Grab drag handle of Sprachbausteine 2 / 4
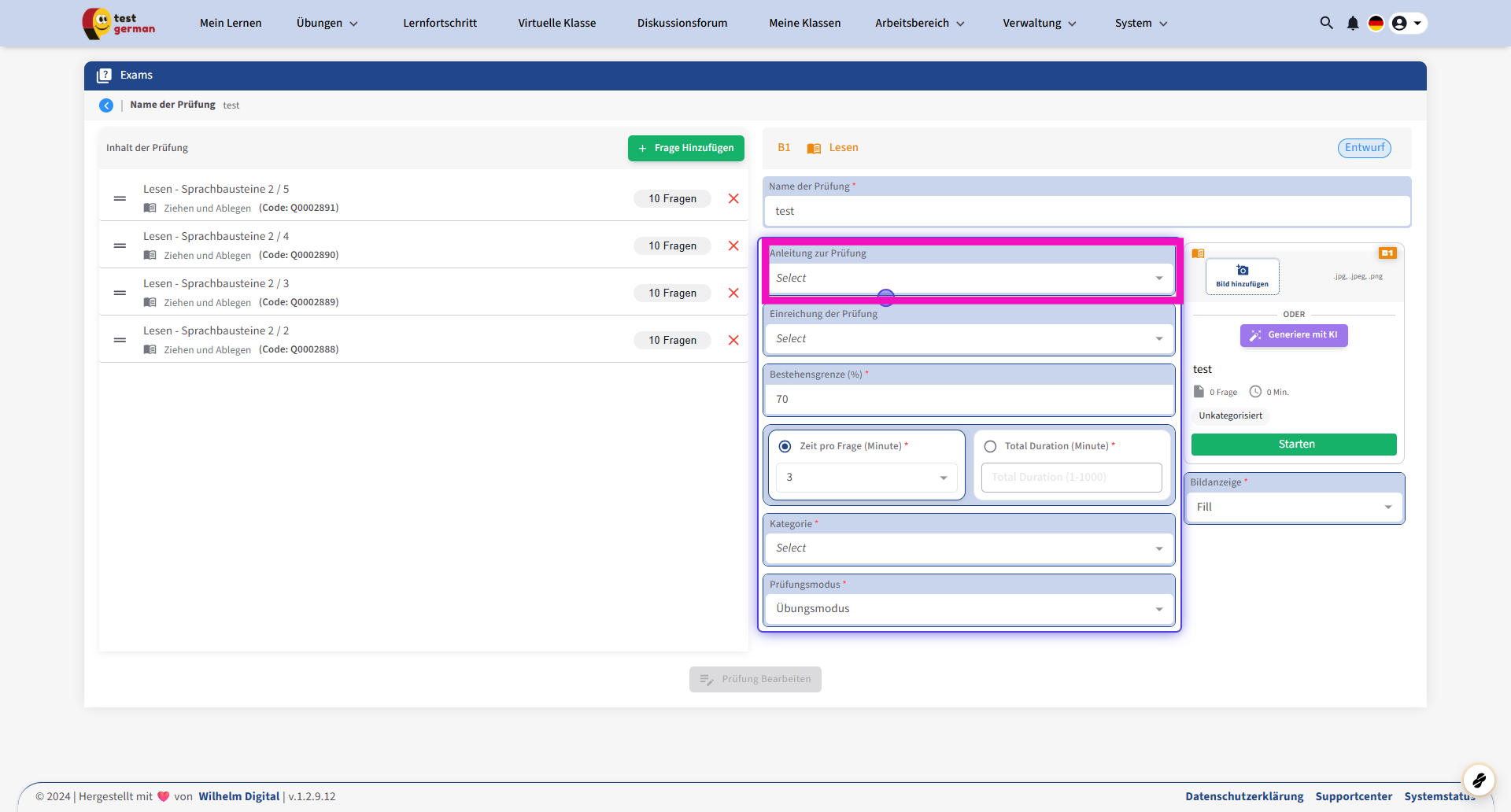Image resolution: width=1511 pixels, height=812 pixels. [120, 245]
